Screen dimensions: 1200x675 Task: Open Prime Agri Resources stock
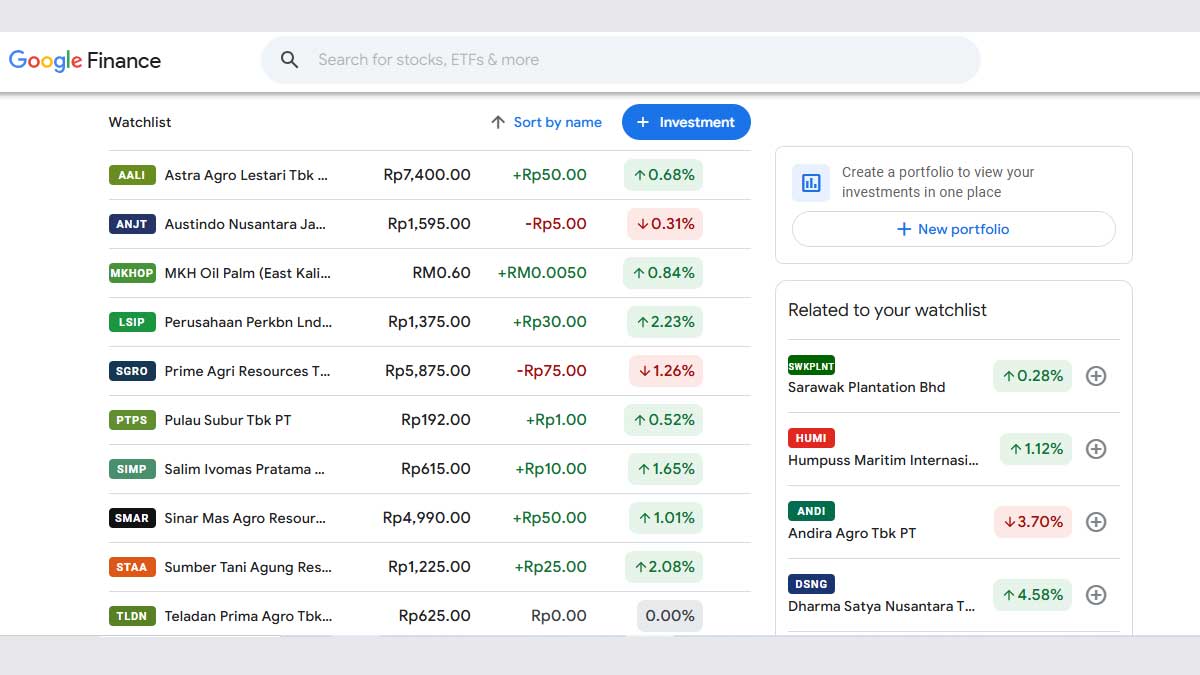[247, 371]
